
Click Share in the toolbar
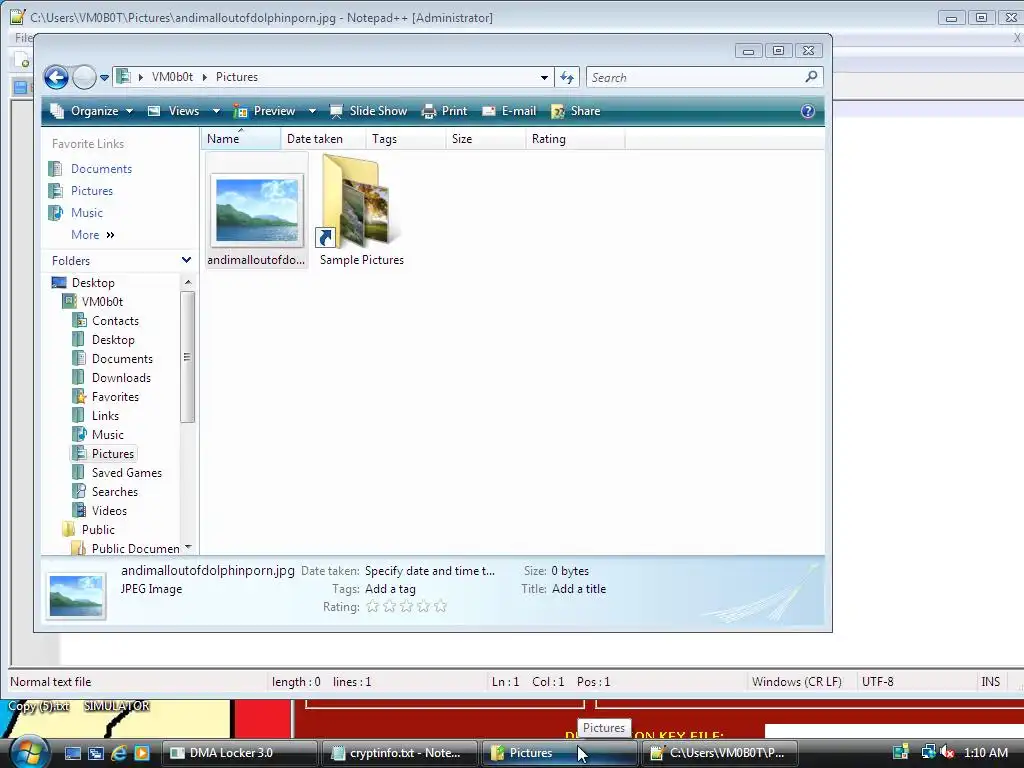pos(576,111)
